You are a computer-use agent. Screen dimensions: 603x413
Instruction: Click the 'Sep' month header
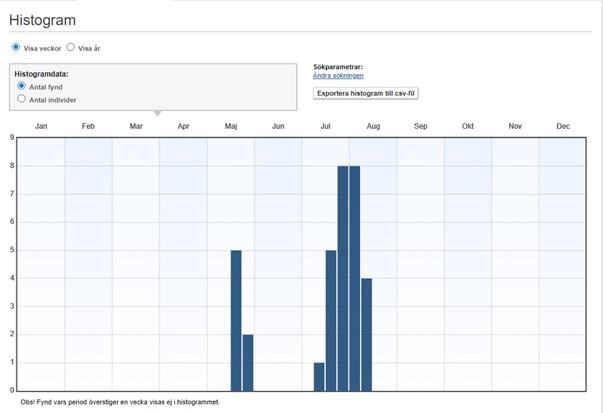(420, 126)
